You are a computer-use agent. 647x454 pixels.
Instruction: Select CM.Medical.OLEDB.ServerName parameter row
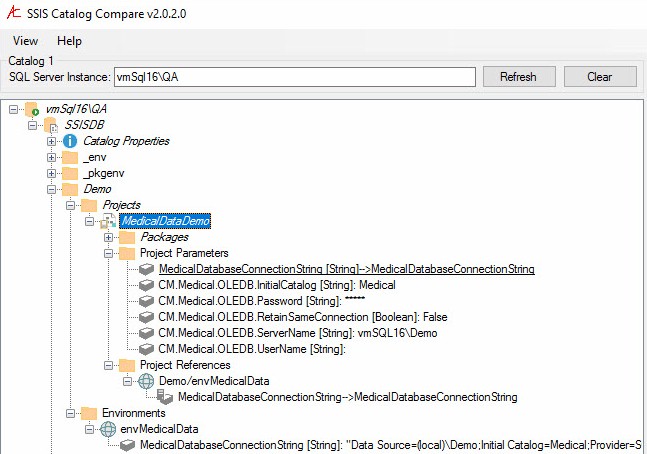point(298,333)
